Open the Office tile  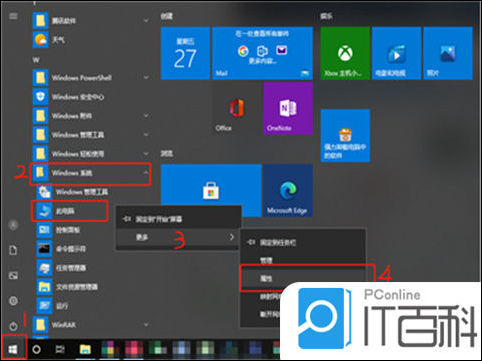tap(237, 108)
